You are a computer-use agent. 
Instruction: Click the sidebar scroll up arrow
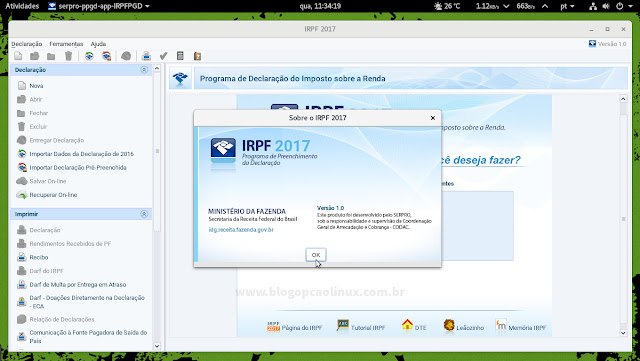tap(157, 69)
